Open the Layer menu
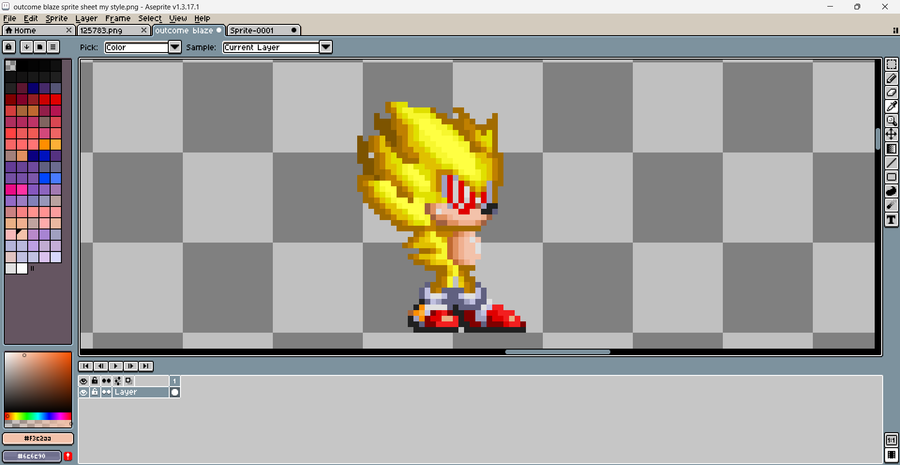The height and width of the screenshot is (465, 900). [86, 18]
